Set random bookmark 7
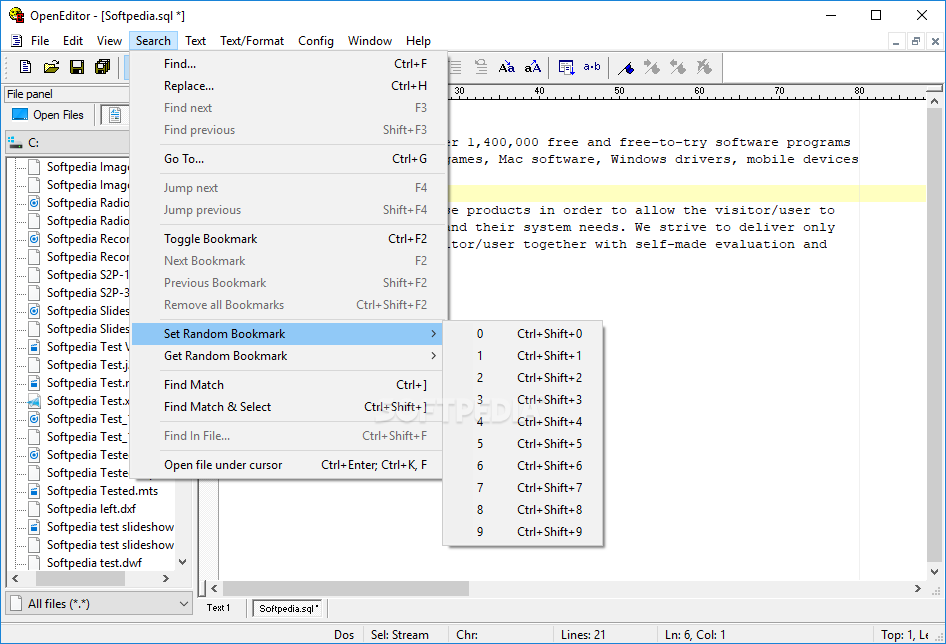This screenshot has width=946, height=644. (523, 488)
